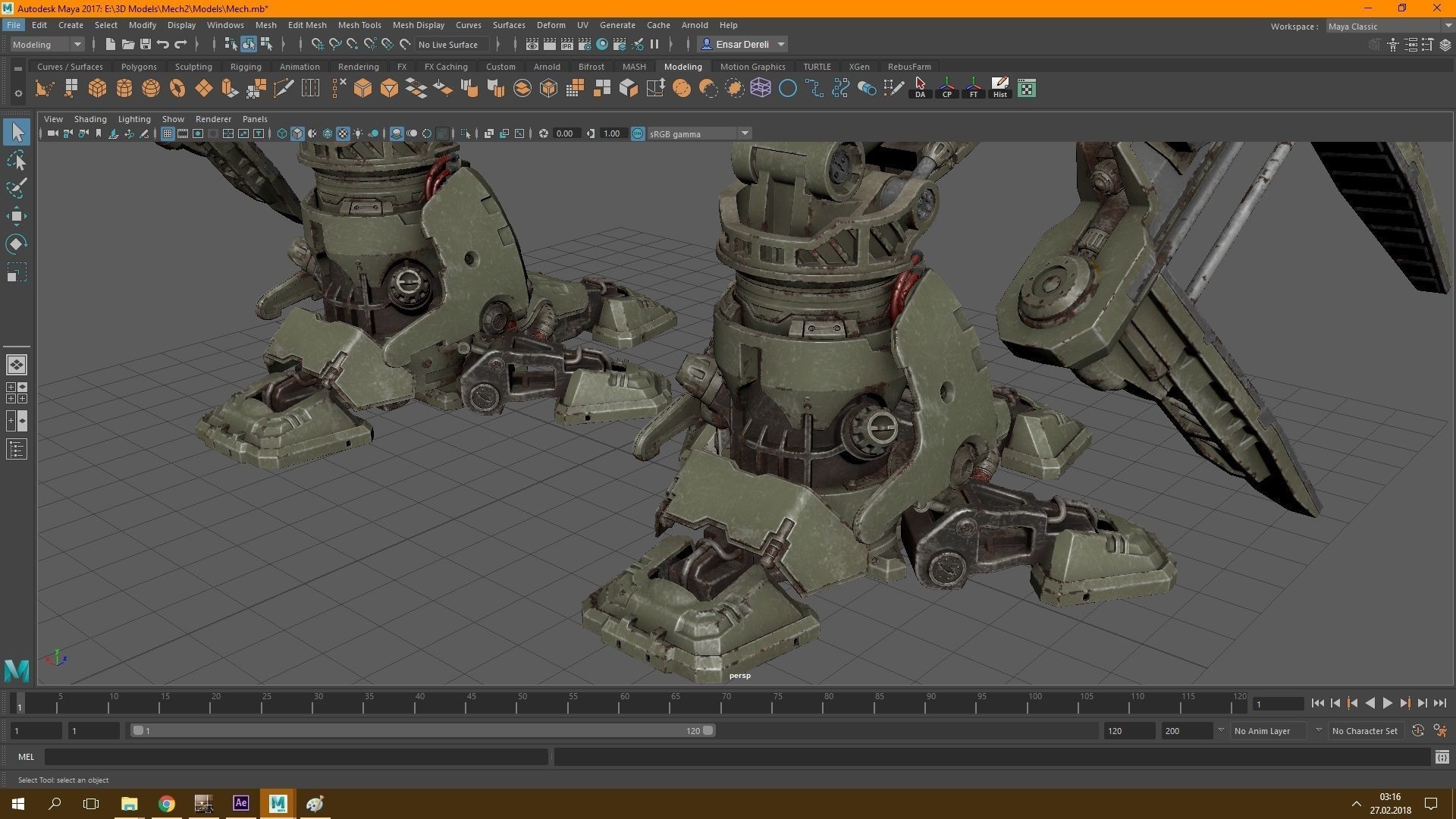Toggle the color management ON button
Screen dimensions: 1456x819
click(638, 133)
